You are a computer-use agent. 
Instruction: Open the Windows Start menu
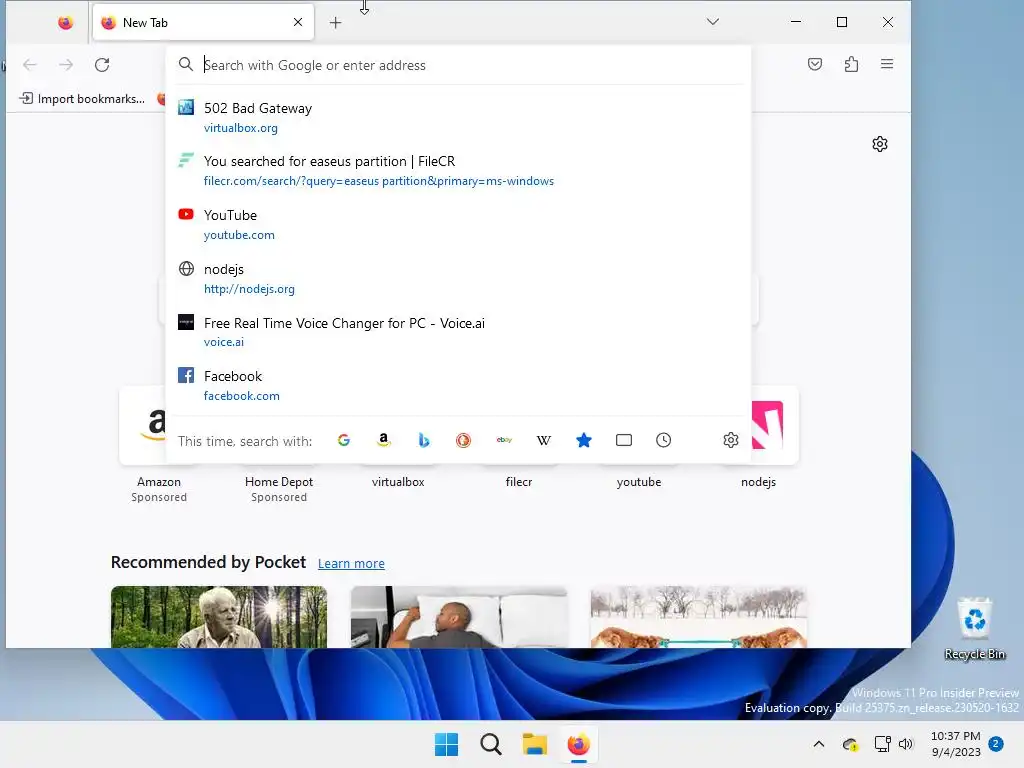coord(446,744)
